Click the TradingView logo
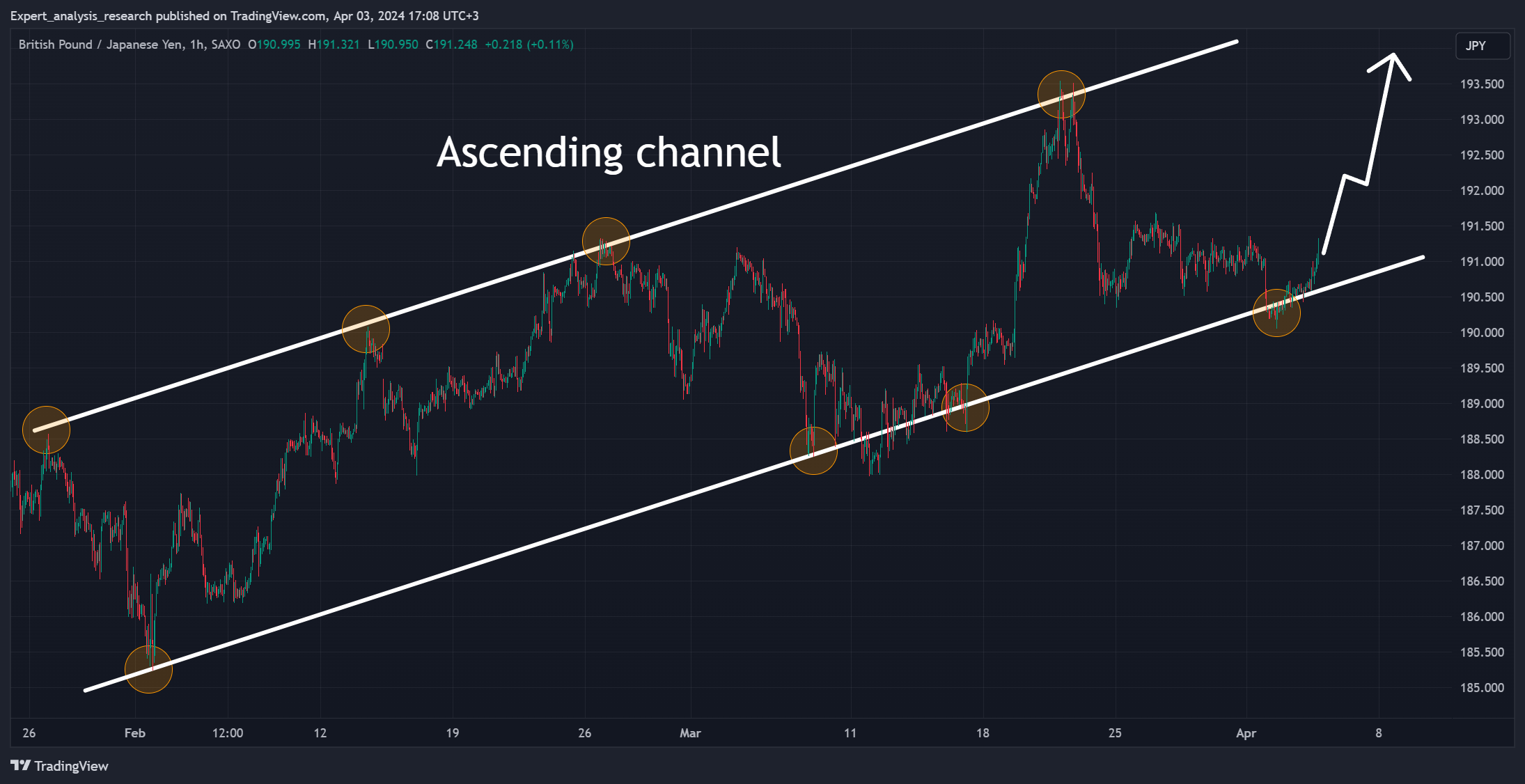 [60, 766]
